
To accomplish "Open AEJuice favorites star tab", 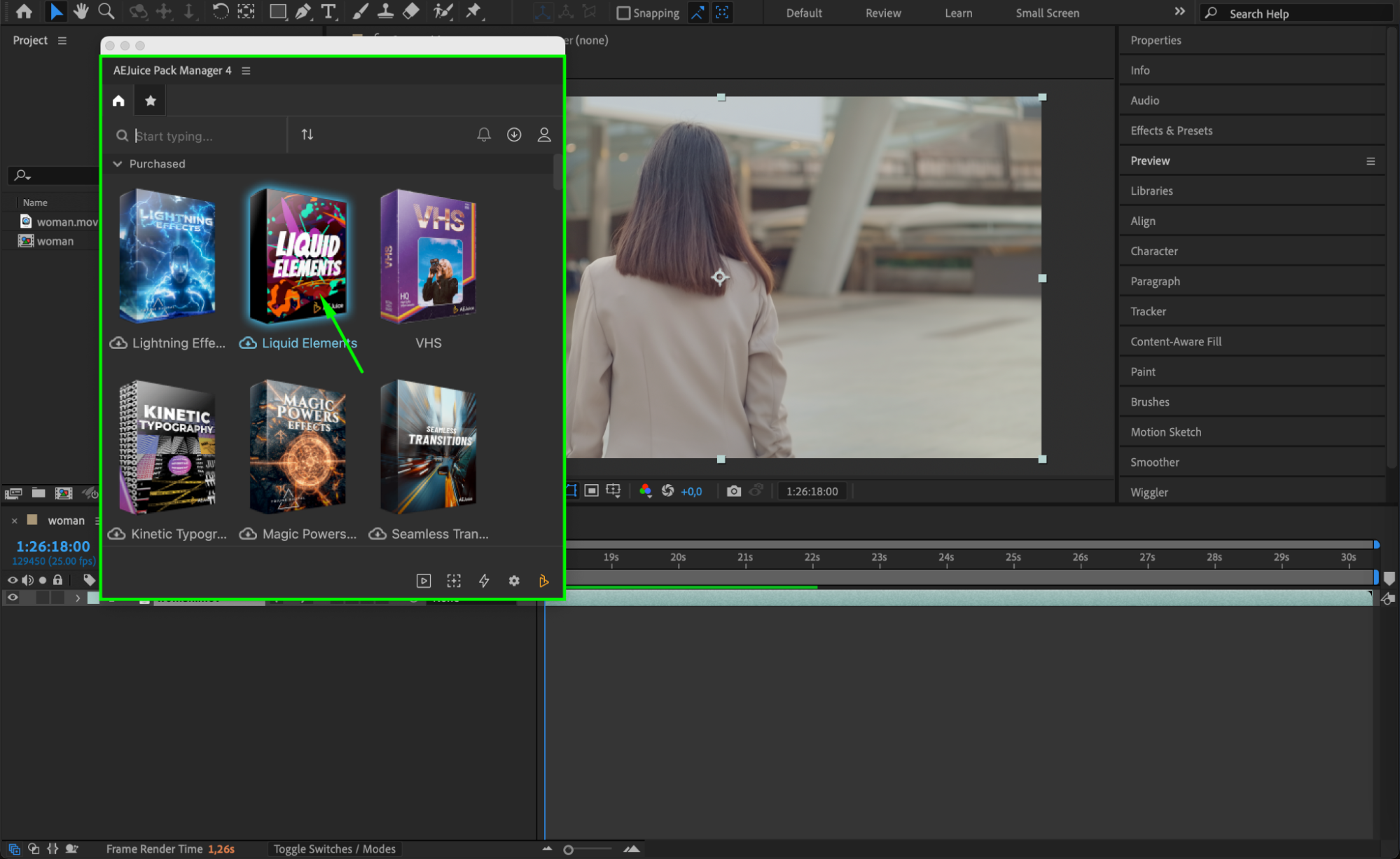I will [150, 101].
